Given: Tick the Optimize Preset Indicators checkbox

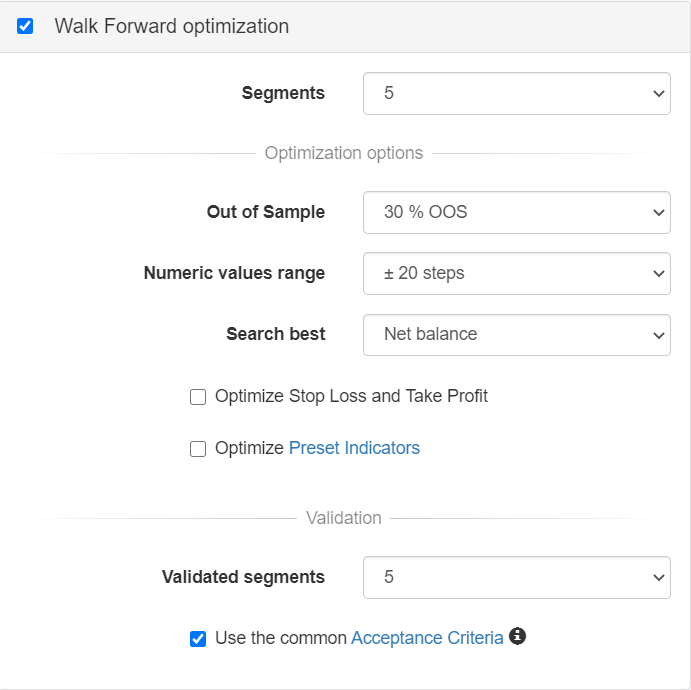Looking at the screenshot, I should pos(198,449).
